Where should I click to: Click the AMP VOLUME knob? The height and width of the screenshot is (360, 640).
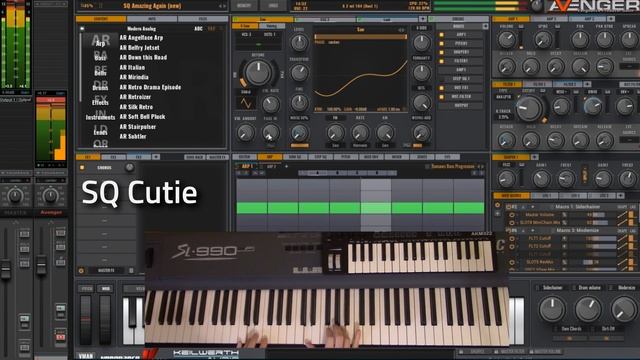click(507, 40)
